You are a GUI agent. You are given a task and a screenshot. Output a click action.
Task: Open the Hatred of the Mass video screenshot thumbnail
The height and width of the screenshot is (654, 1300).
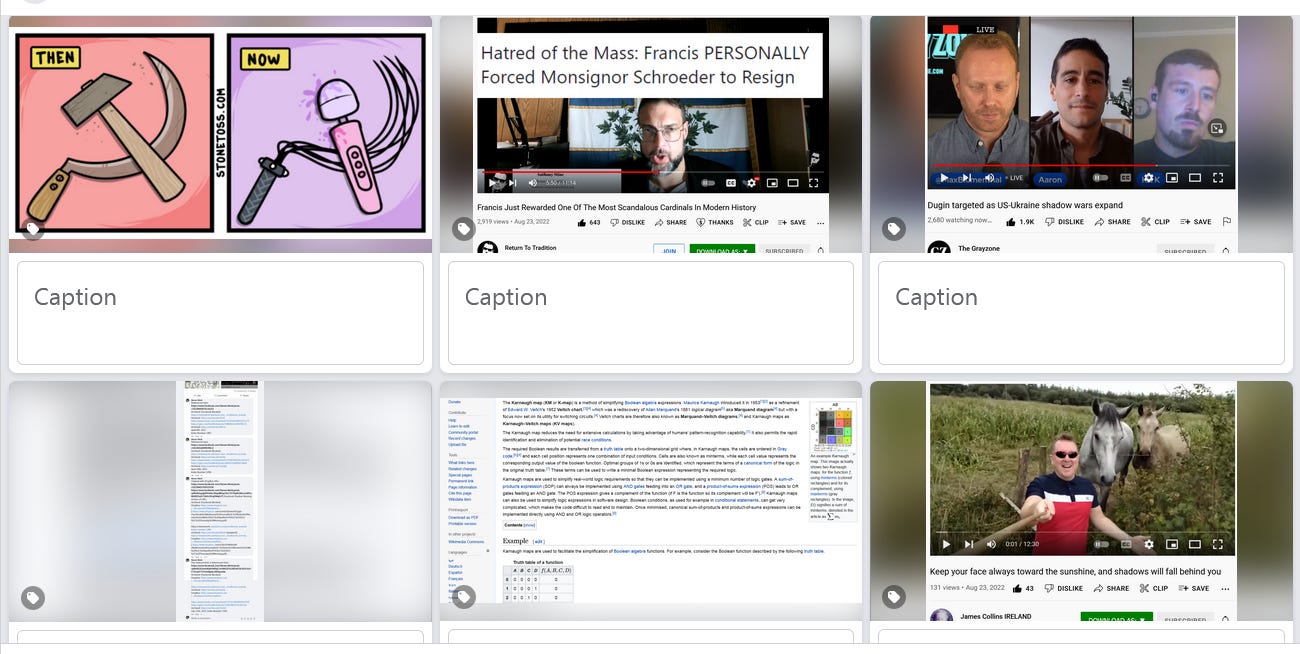point(651,134)
